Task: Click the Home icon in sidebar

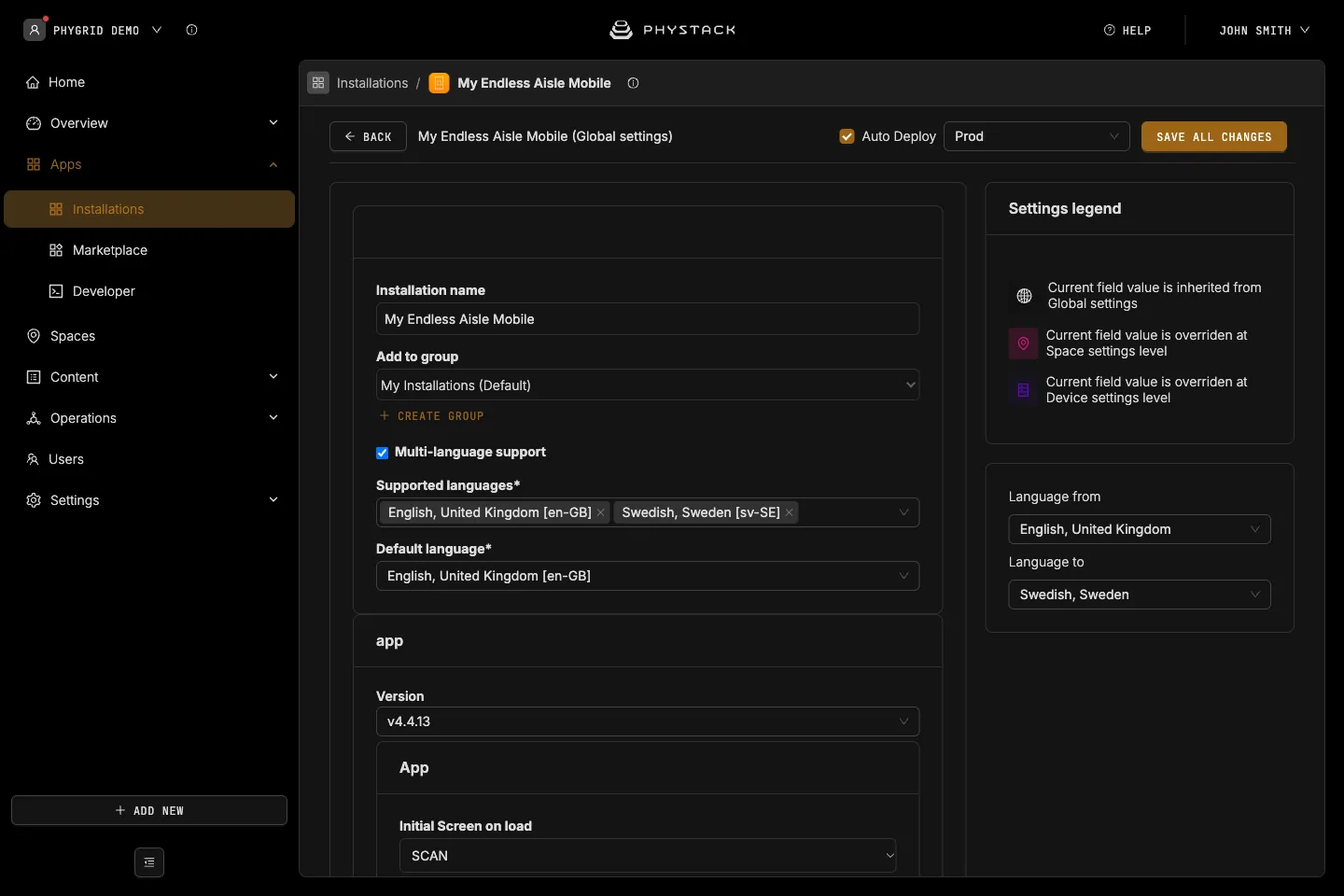Action: point(33,82)
